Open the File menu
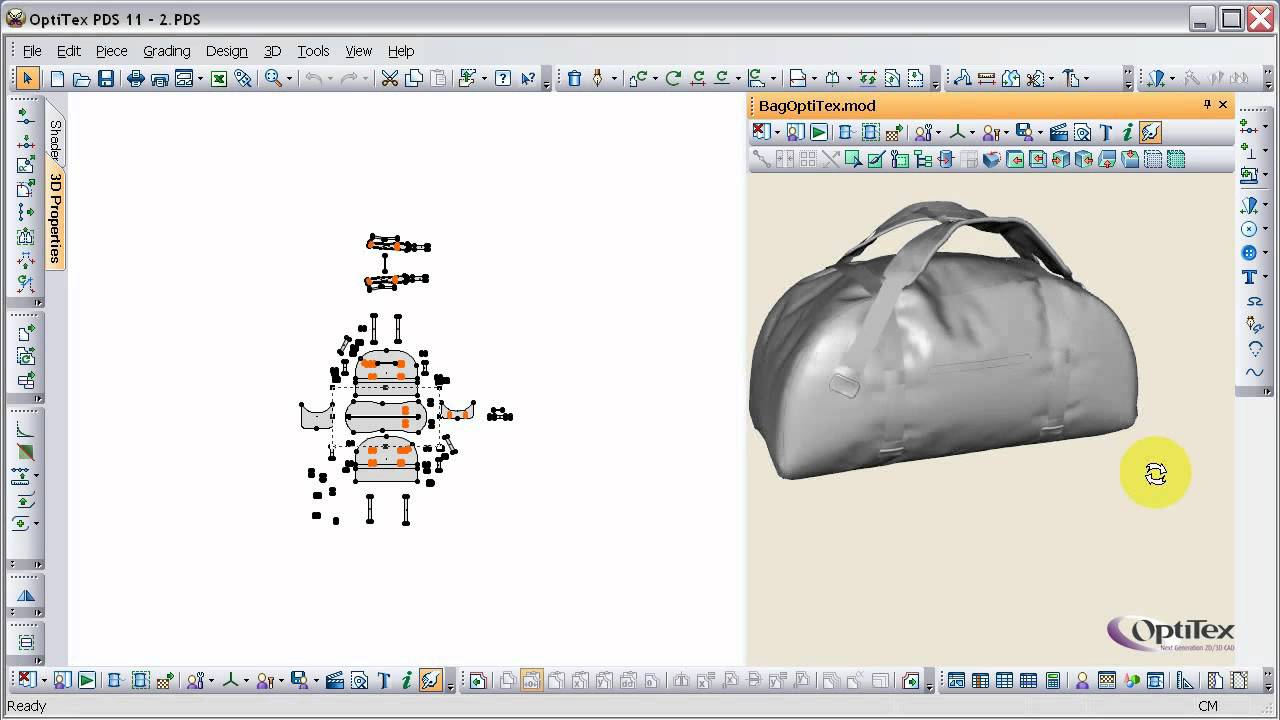Viewport: 1280px width, 720px height. click(32, 51)
